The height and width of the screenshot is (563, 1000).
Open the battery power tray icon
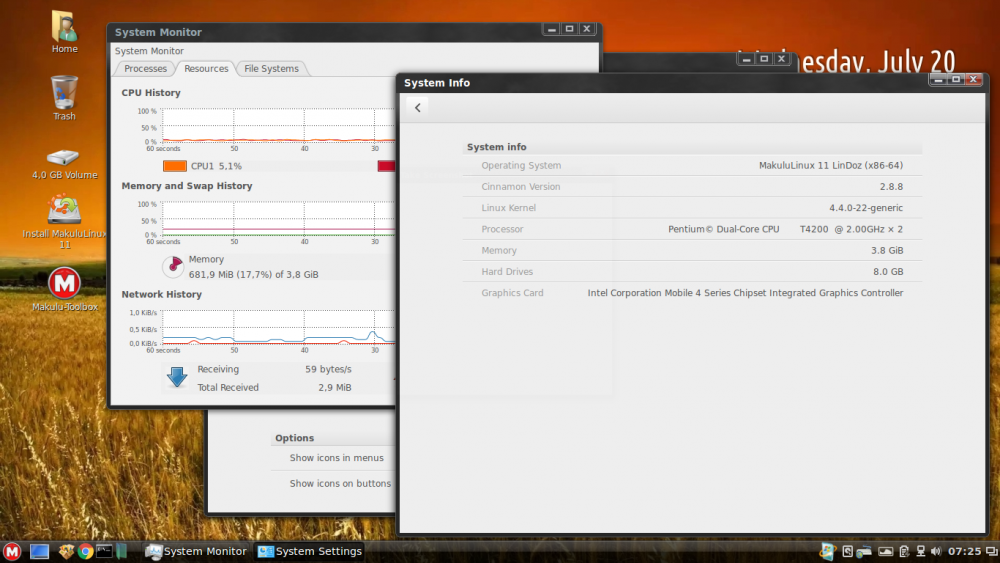[x=904, y=552]
